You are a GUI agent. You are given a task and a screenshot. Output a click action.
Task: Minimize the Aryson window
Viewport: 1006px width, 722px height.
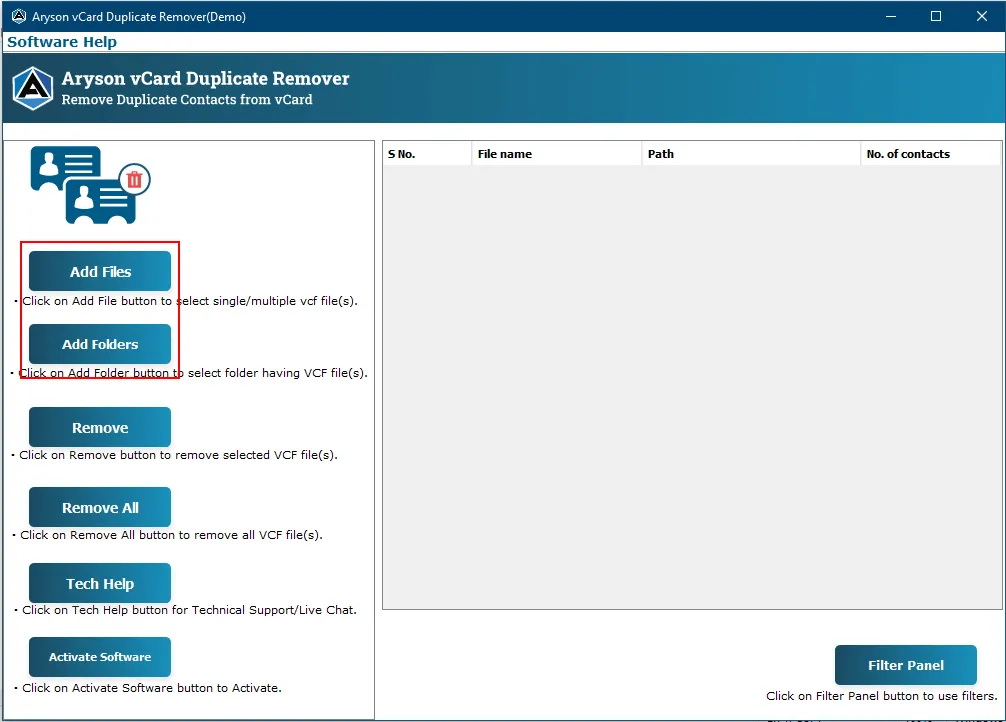[x=891, y=16]
